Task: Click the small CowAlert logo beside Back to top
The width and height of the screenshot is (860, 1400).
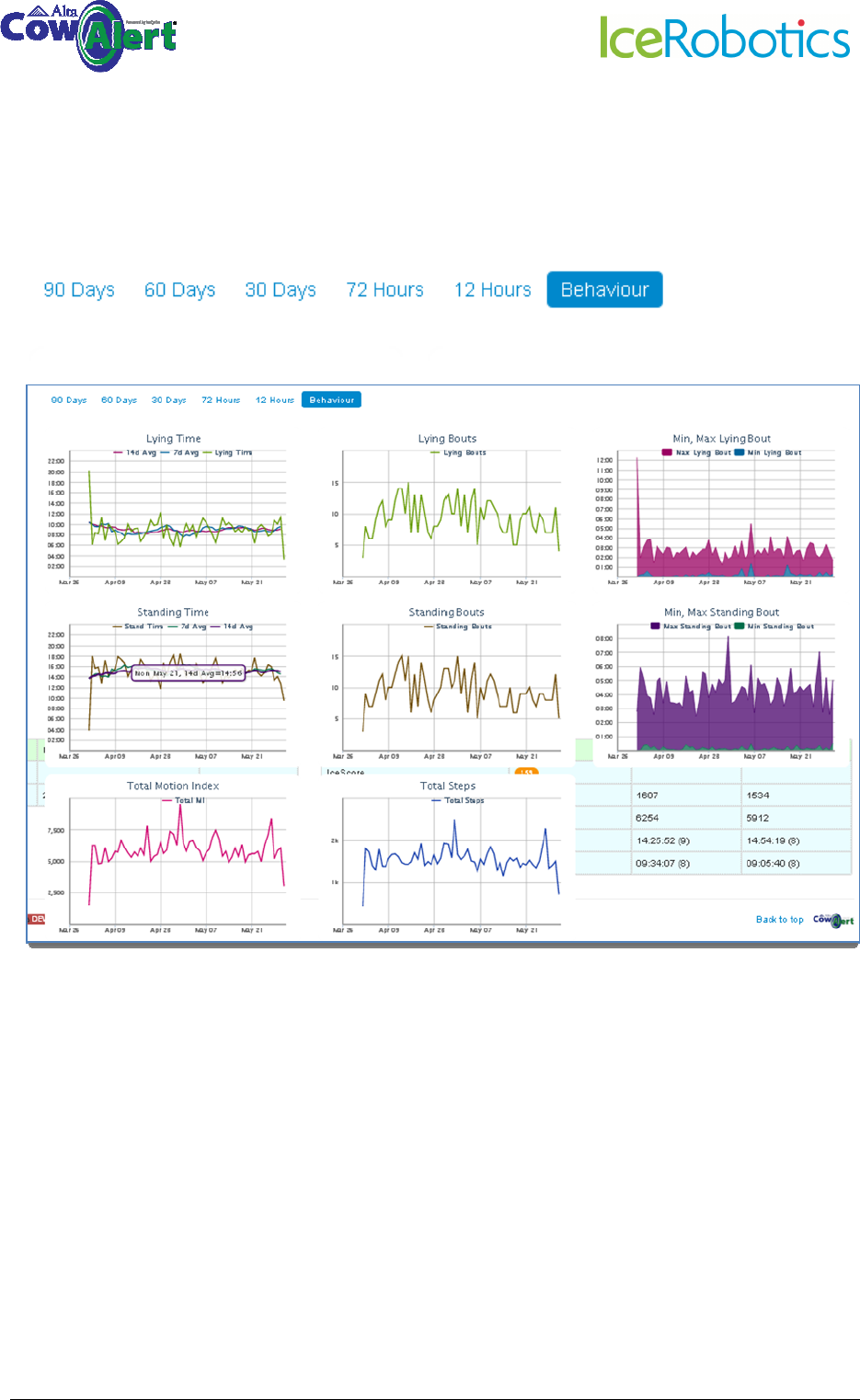Action: (833, 920)
